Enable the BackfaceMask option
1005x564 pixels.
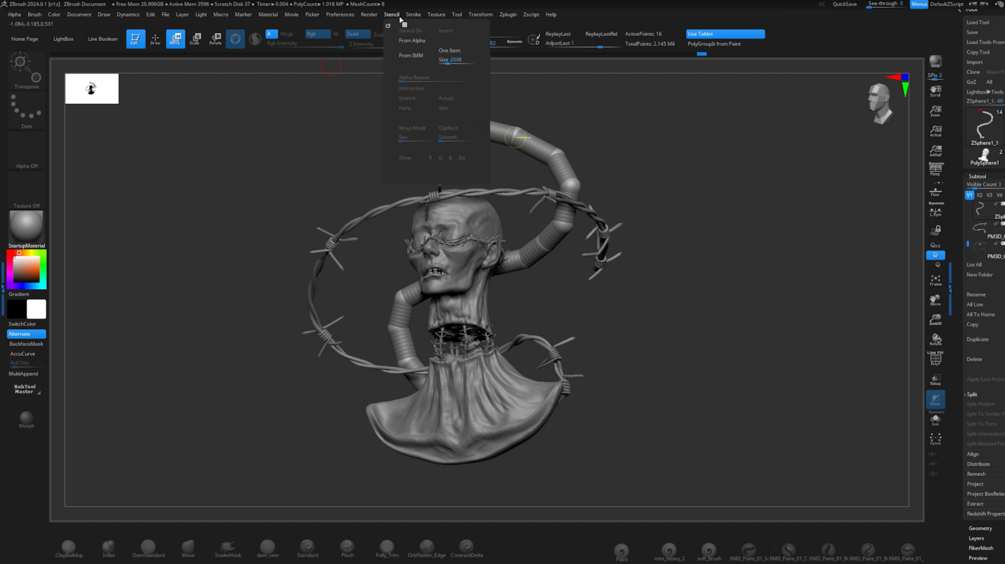tap(26, 344)
